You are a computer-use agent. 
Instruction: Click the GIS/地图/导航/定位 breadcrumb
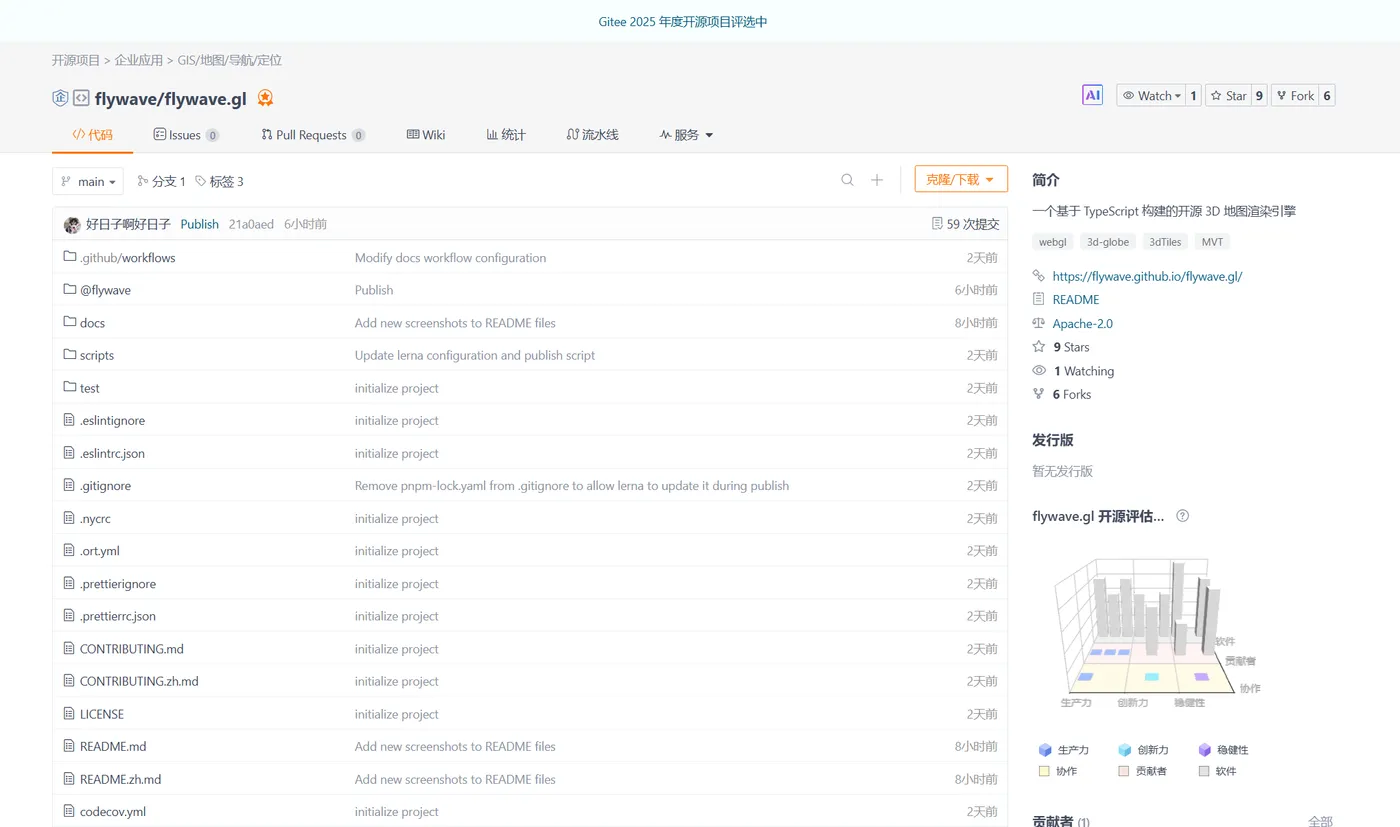230,60
